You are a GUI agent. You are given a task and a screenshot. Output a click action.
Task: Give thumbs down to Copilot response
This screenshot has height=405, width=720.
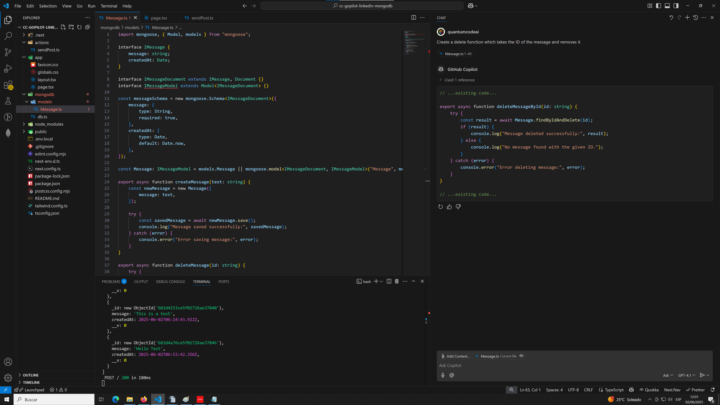click(458, 207)
